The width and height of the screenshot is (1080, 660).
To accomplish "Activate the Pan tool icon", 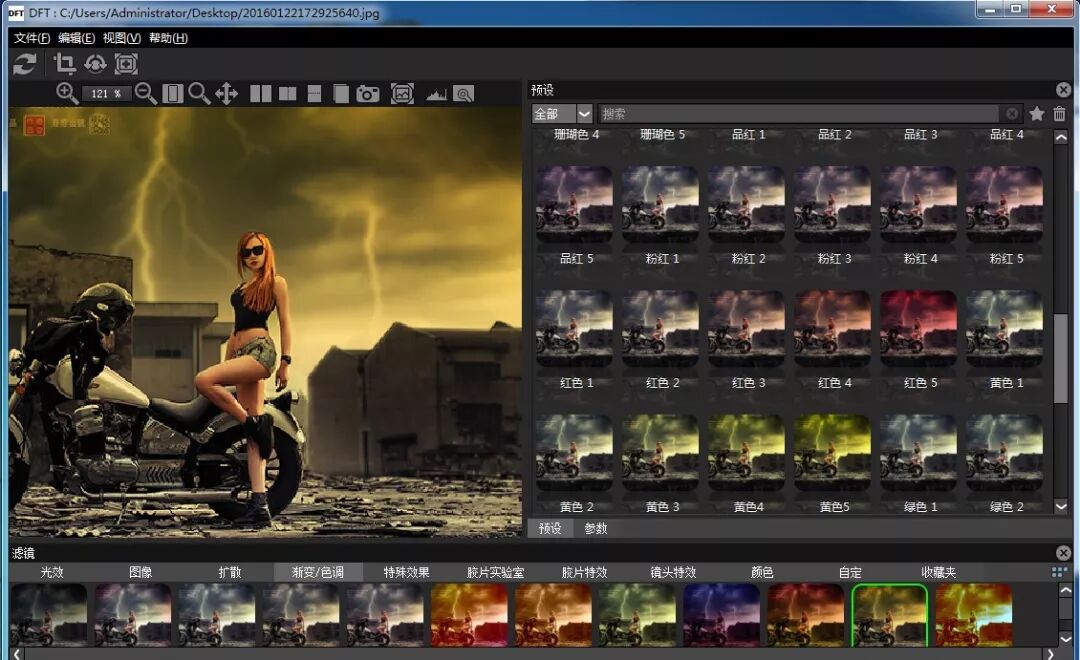I will pyautogui.click(x=227, y=92).
